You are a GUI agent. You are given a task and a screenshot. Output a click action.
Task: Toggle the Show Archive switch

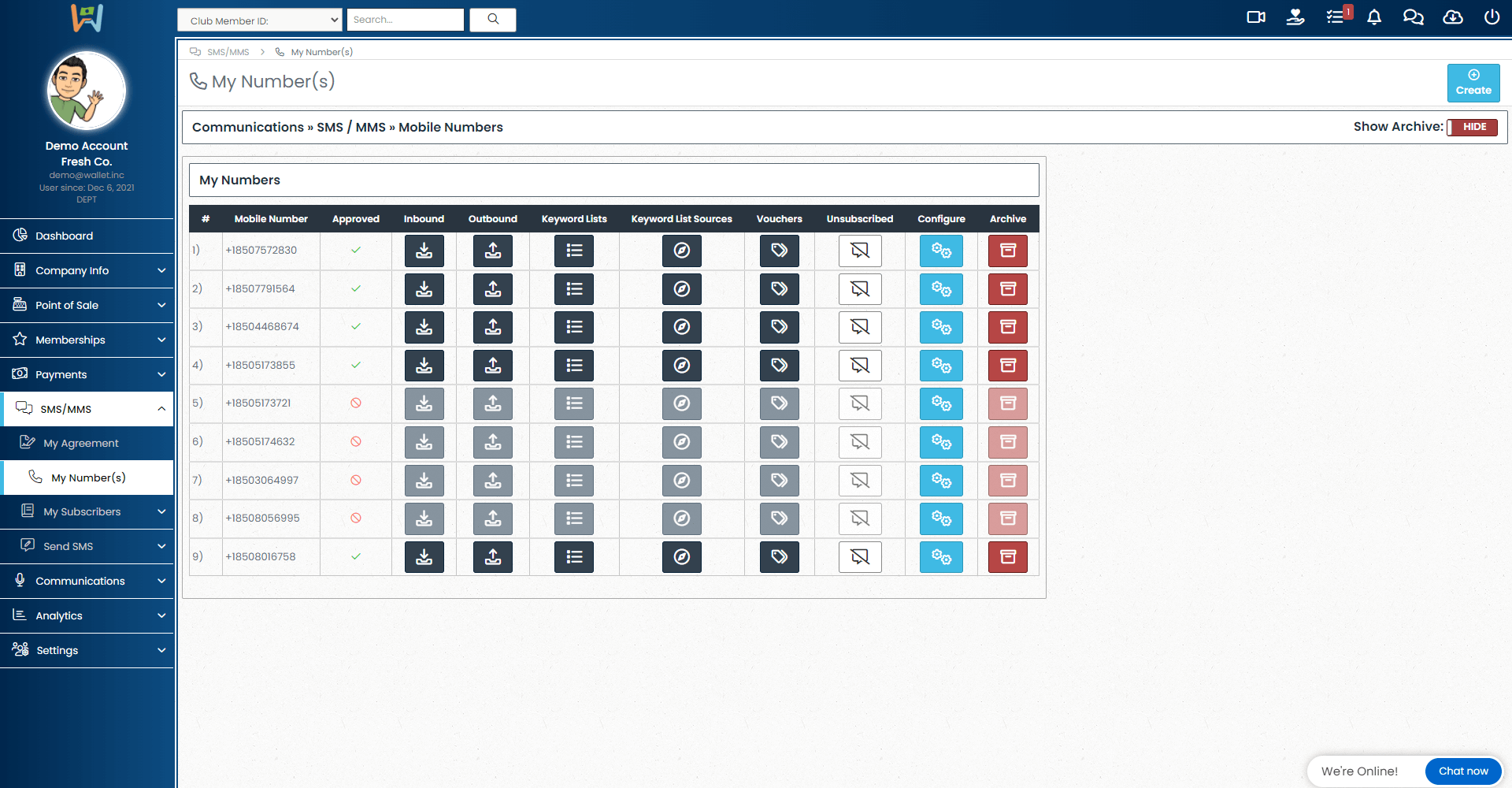[1471, 127]
